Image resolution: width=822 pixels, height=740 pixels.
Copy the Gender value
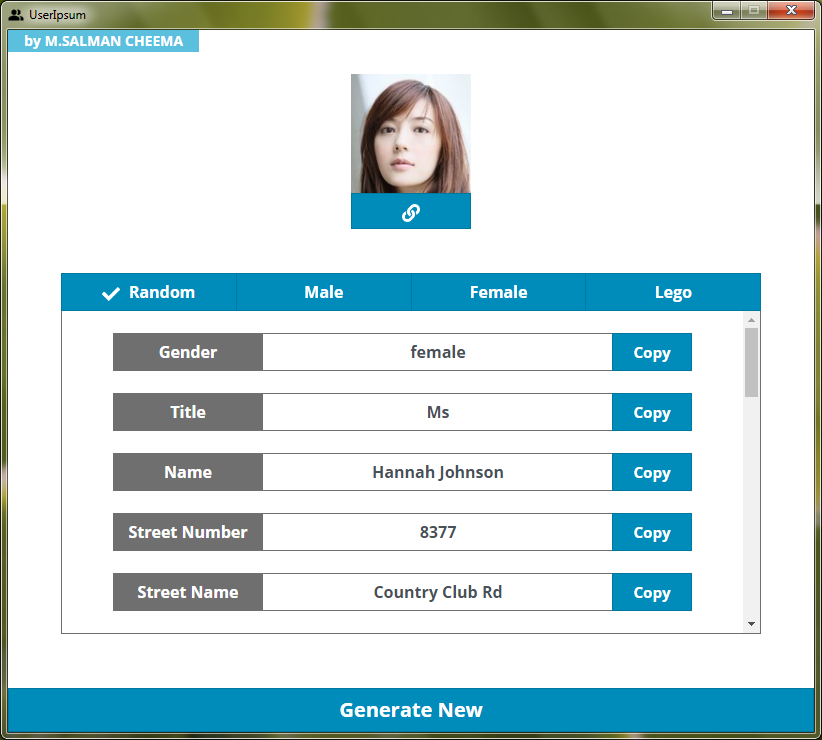[x=651, y=352]
